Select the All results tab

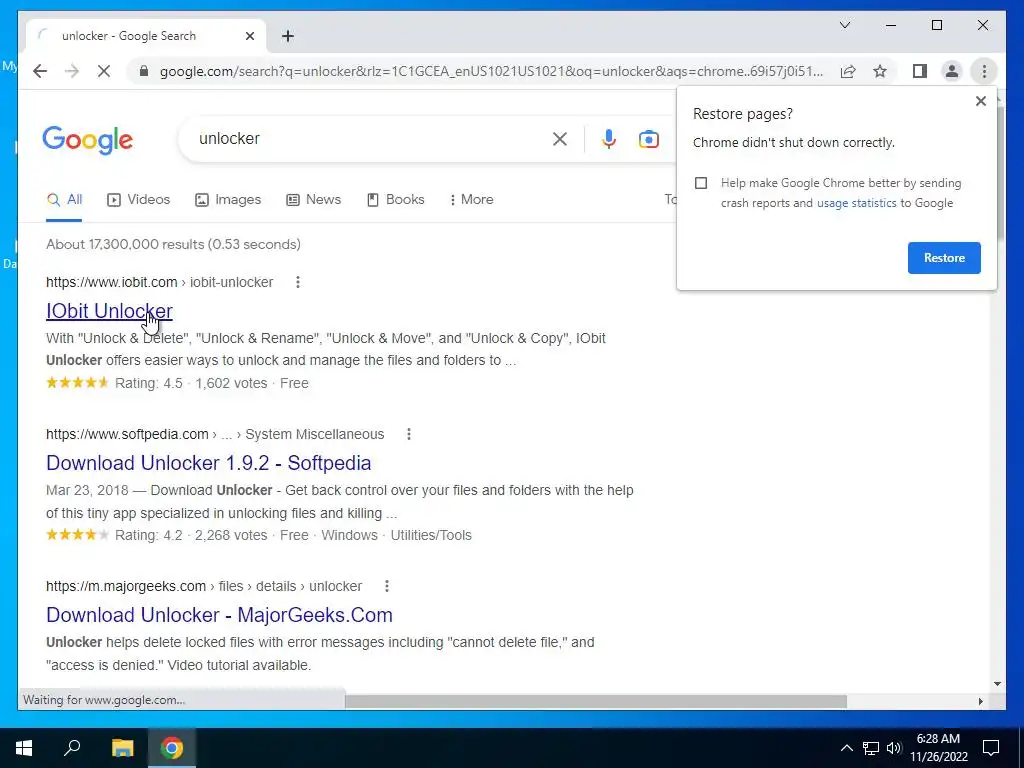[64, 200]
